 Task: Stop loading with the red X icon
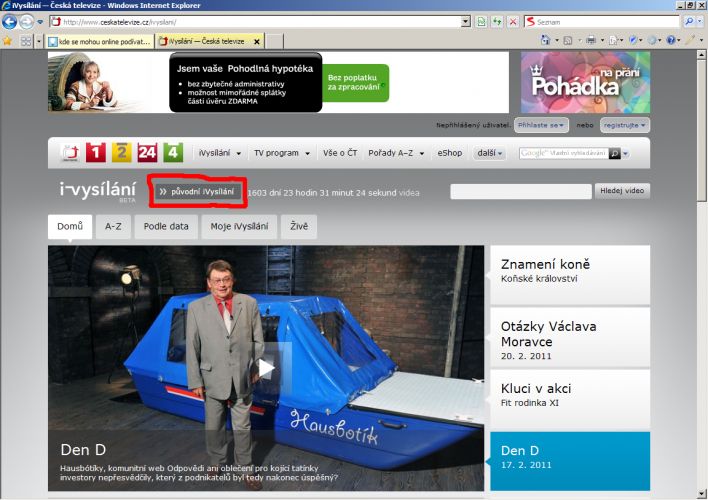513,22
